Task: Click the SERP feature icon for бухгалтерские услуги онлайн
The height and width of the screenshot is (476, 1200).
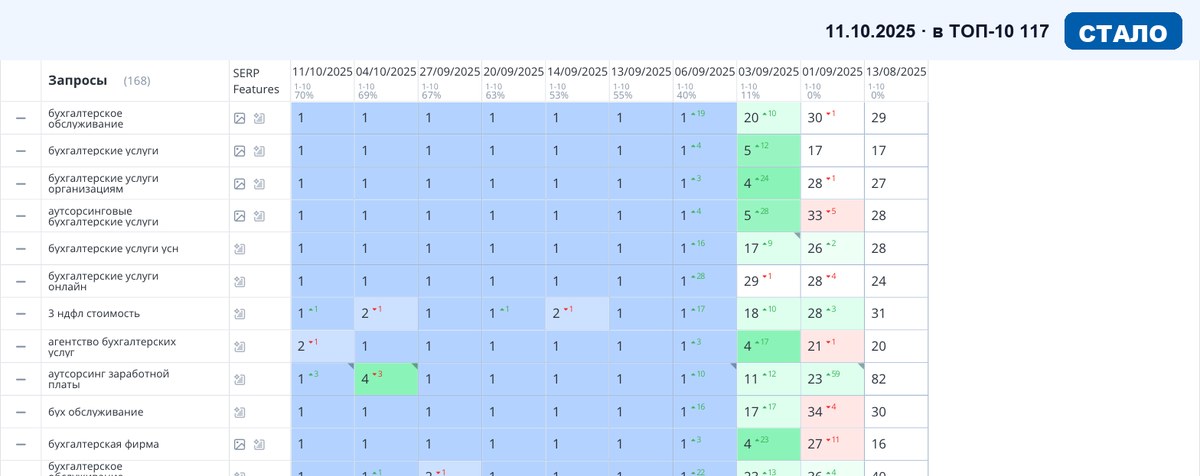Action: (x=239, y=281)
